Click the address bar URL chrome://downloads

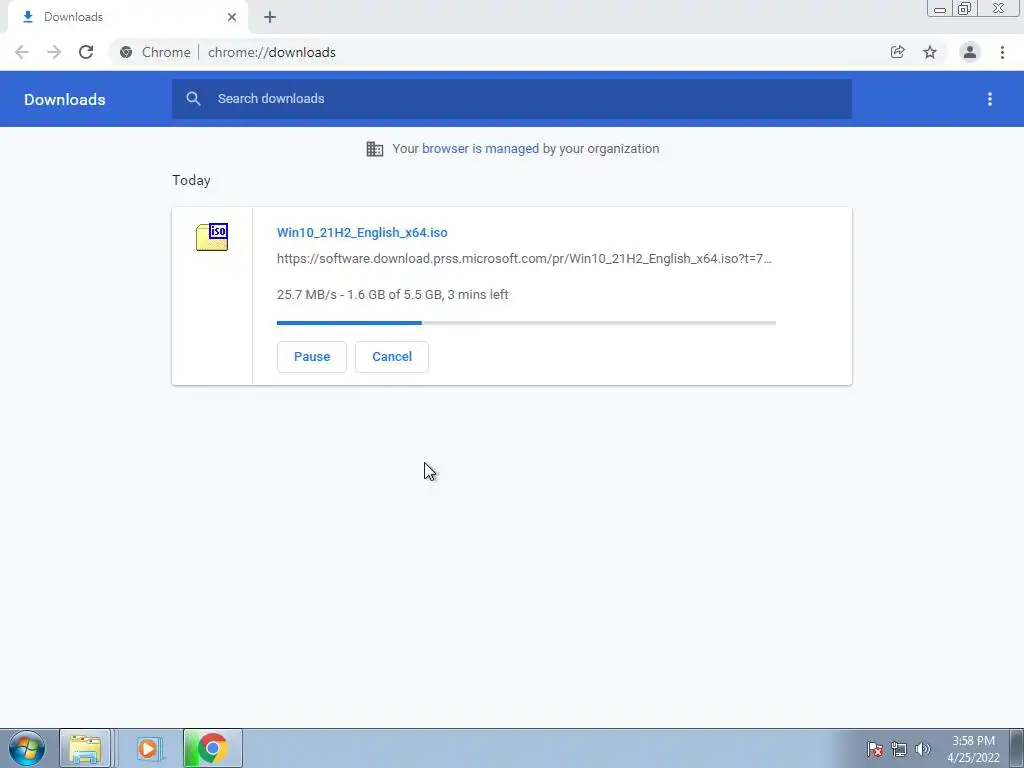coord(272,52)
